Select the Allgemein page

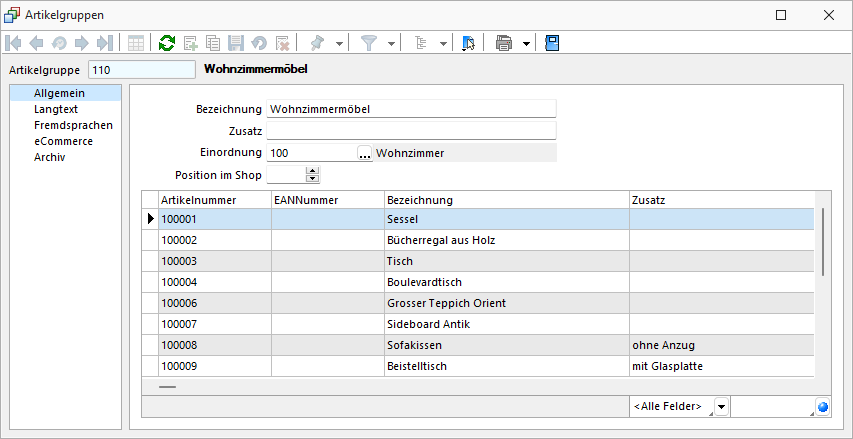point(59,93)
